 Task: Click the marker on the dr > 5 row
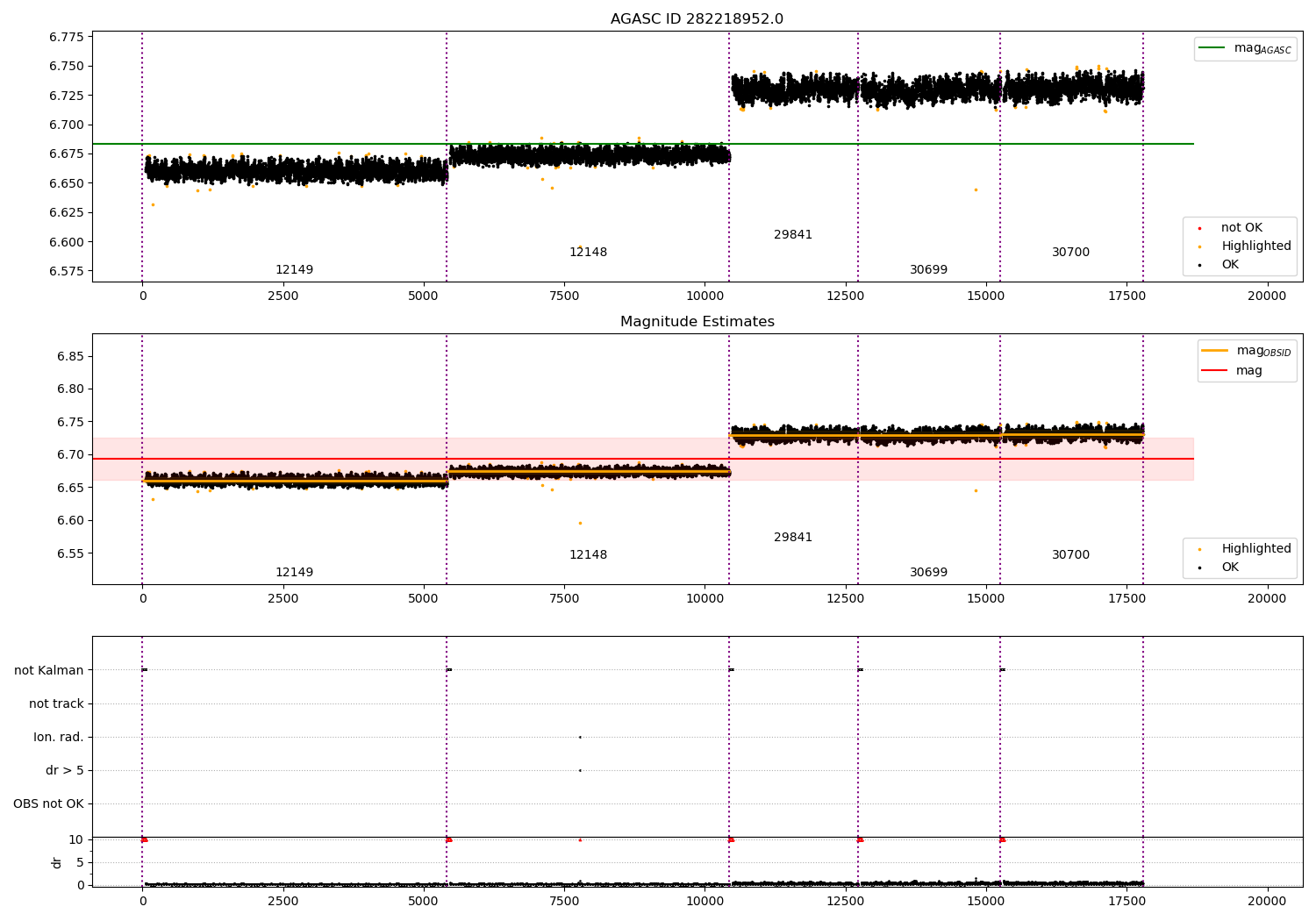click(x=580, y=771)
